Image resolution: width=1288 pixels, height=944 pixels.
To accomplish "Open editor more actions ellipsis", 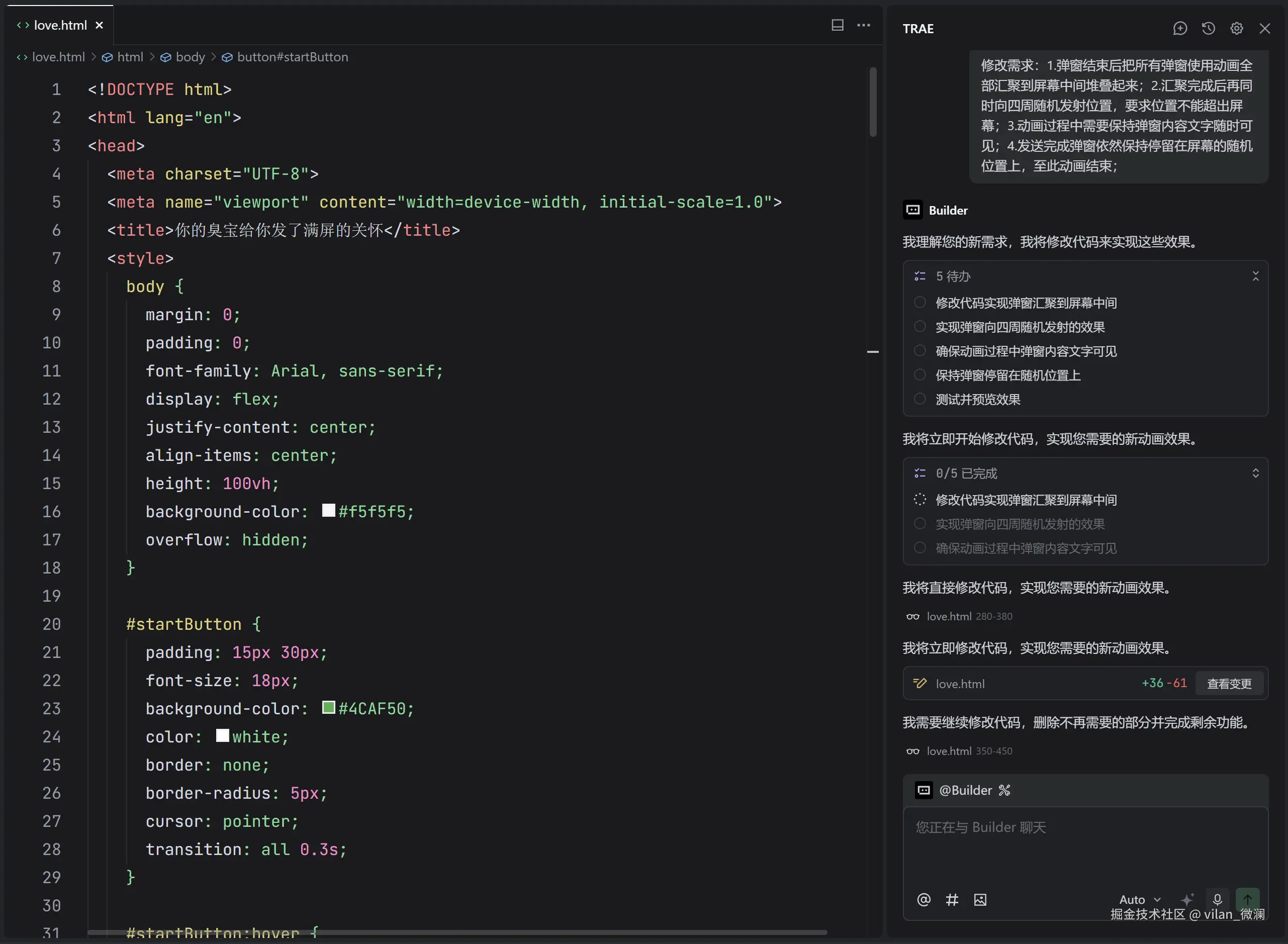I will pos(863,25).
